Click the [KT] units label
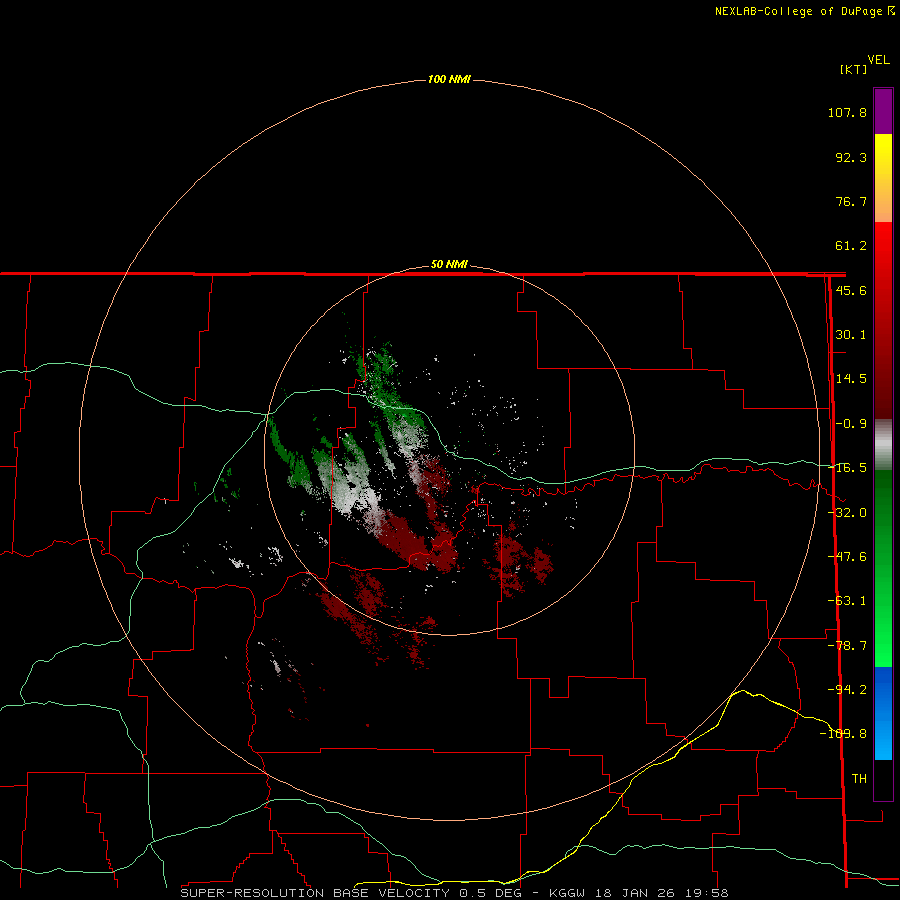Image resolution: width=900 pixels, height=900 pixels. [x=854, y=69]
